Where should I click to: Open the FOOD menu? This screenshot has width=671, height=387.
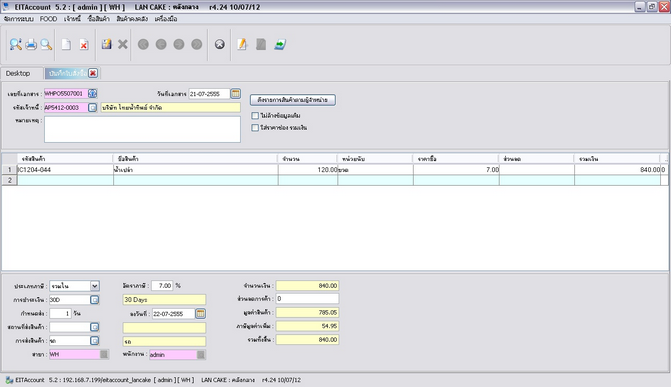(x=48, y=19)
